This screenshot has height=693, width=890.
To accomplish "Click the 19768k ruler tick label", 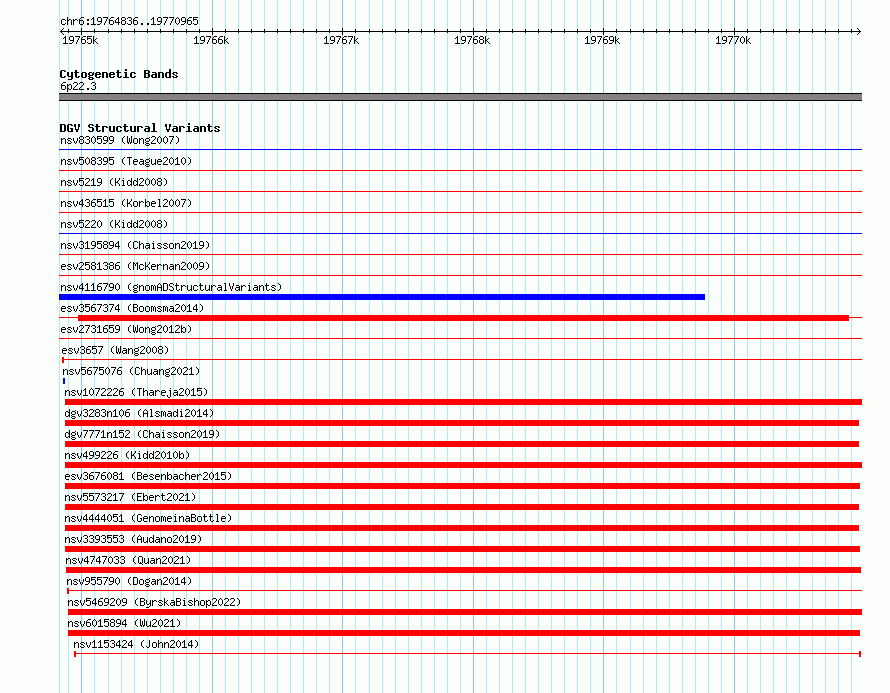I will 472,40.
